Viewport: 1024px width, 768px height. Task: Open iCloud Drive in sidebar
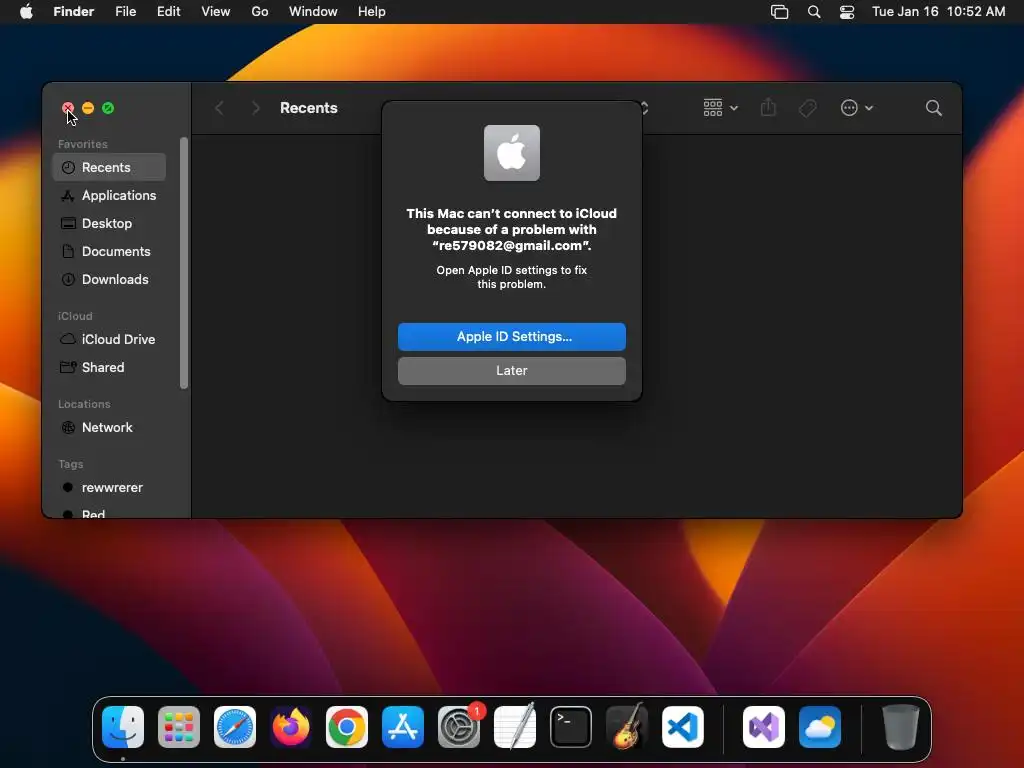[x=109, y=340]
